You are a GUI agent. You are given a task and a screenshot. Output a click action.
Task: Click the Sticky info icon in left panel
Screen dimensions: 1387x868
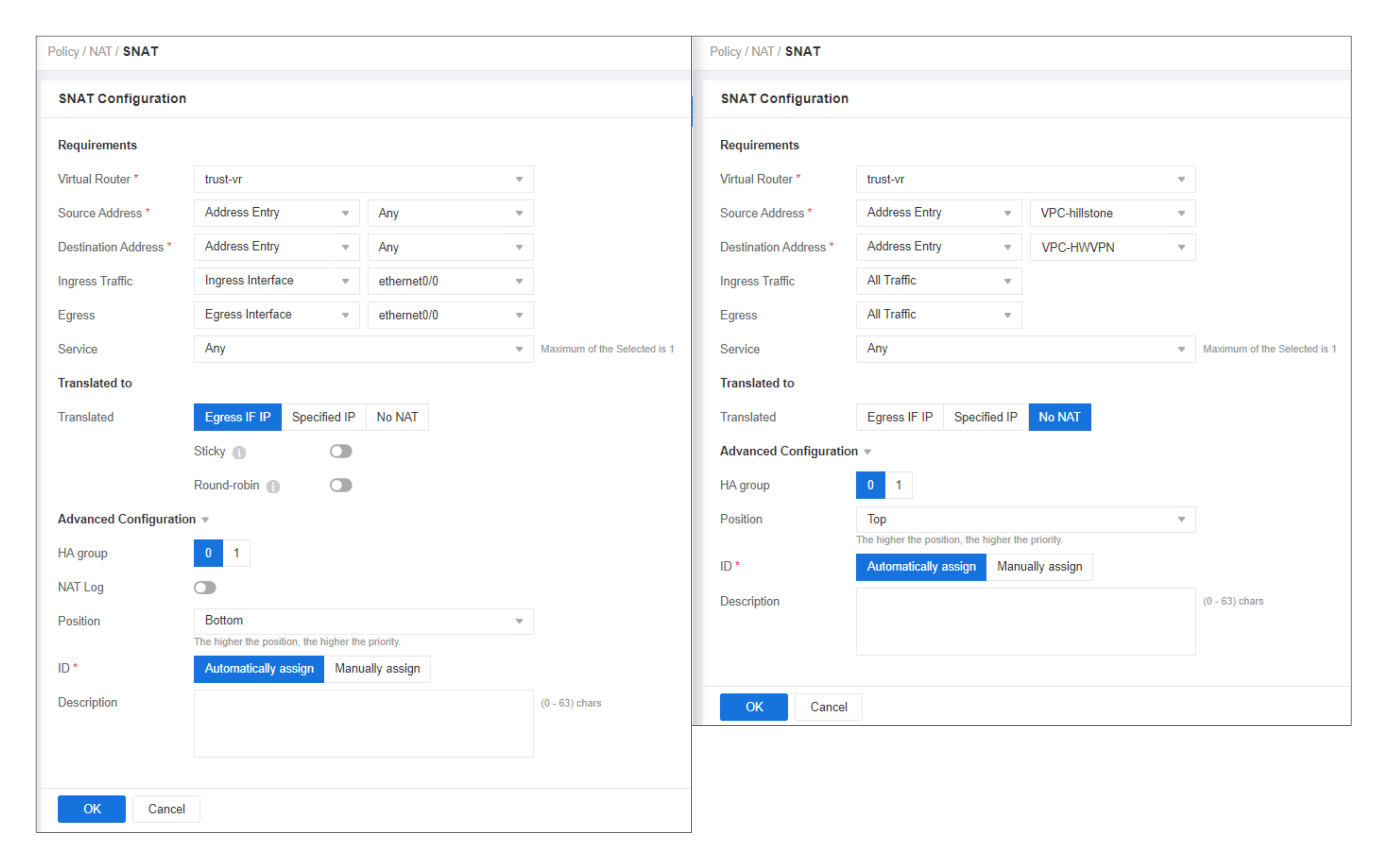click(239, 452)
